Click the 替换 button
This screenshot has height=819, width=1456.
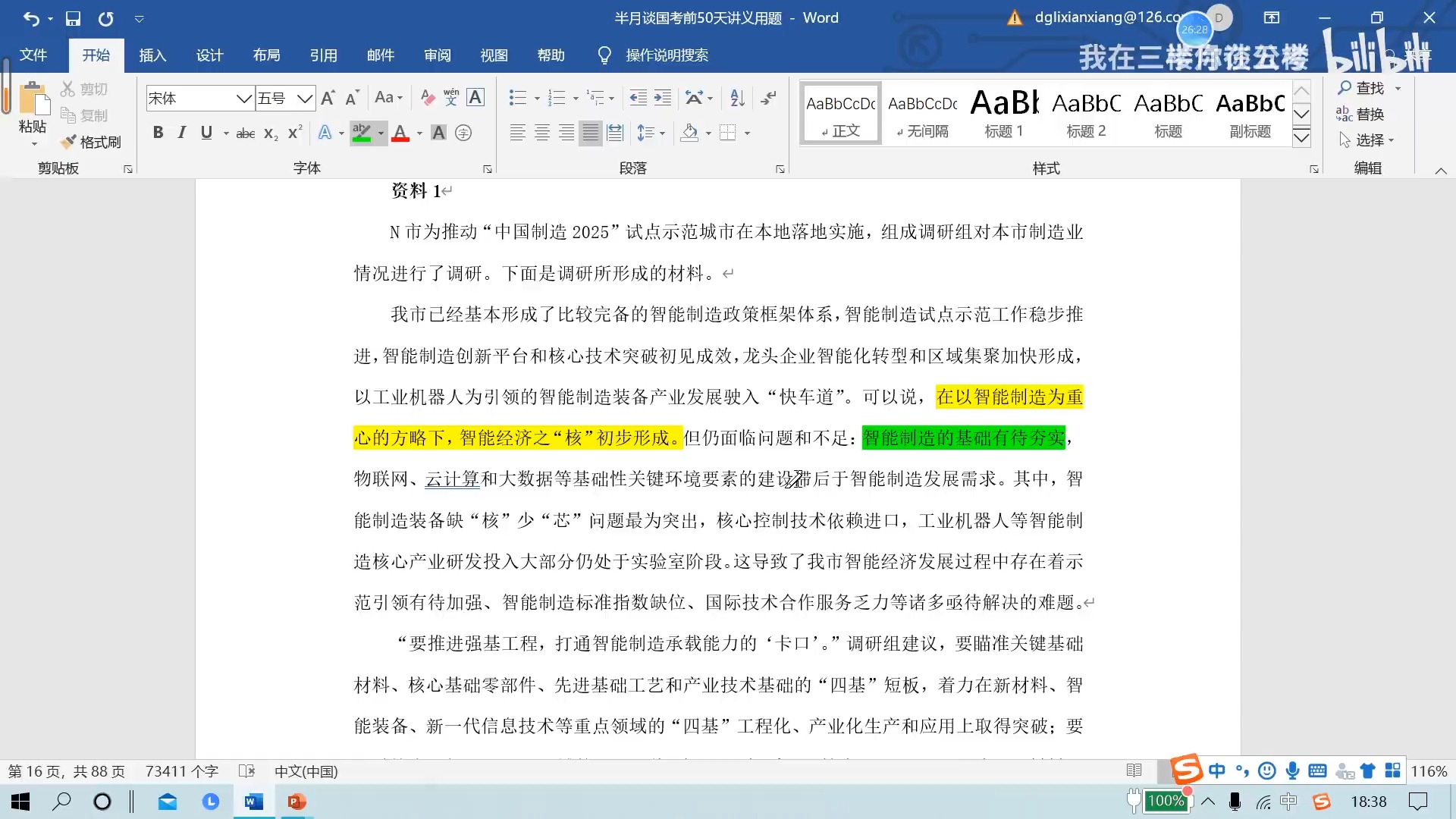[1360, 114]
